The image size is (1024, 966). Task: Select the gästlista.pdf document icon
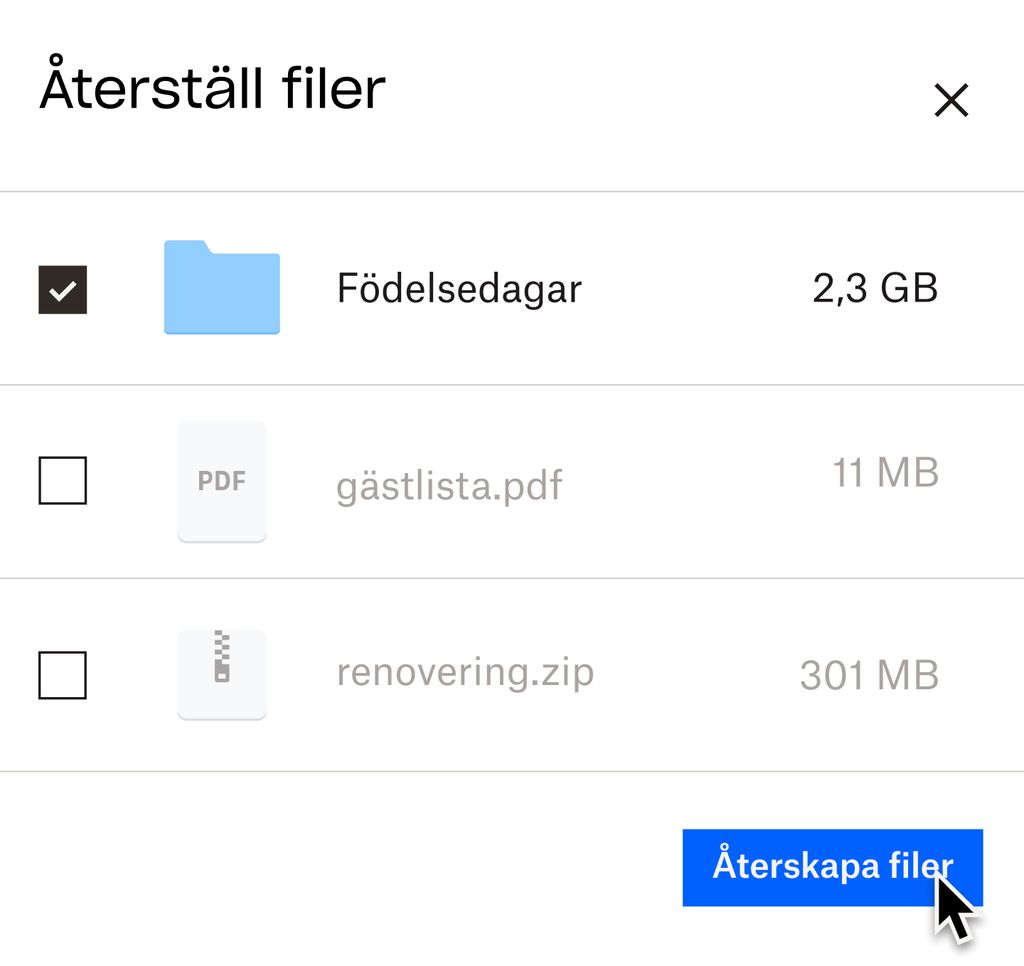tap(221, 481)
